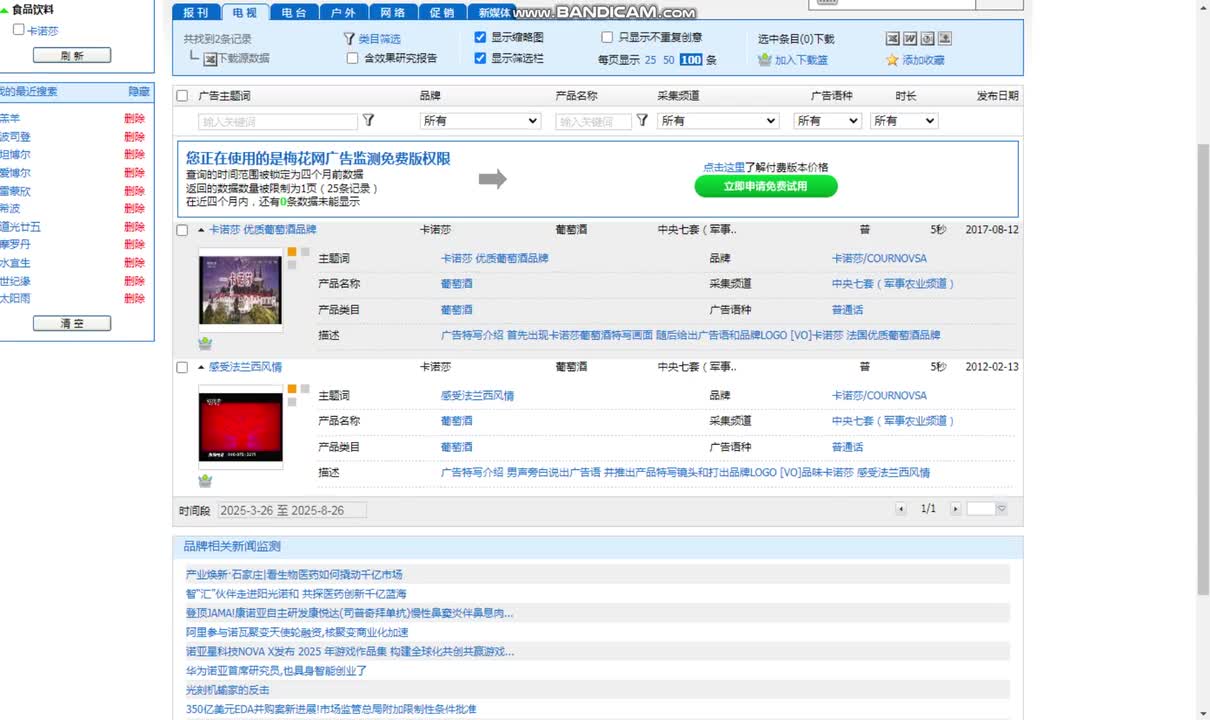The image size is (1210, 720).
Task: Enable 含效果研究报告 checkbox
Action: (x=352, y=58)
